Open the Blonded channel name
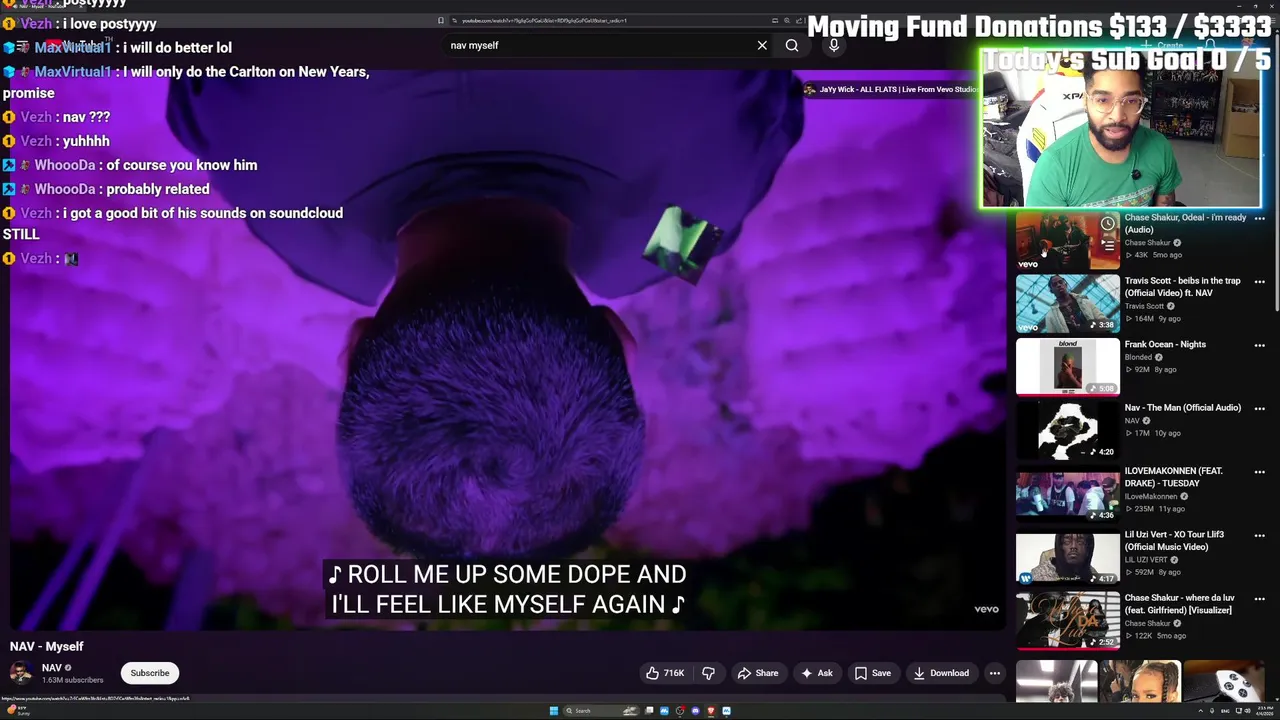Image resolution: width=1280 pixels, height=720 pixels. tap(1139, 357)
